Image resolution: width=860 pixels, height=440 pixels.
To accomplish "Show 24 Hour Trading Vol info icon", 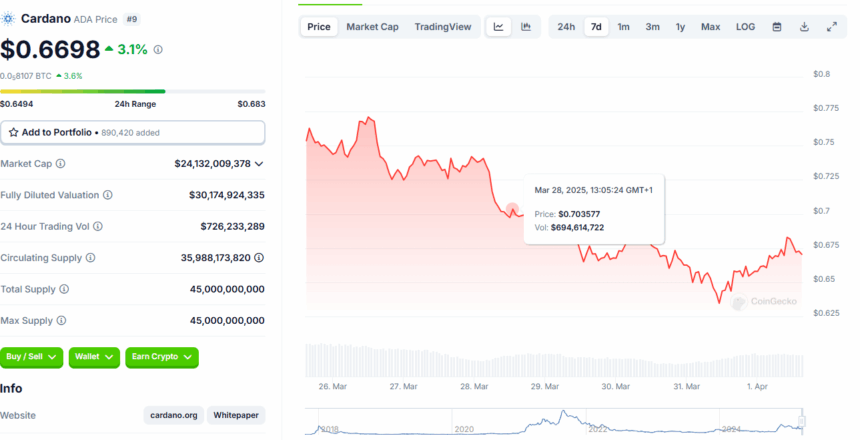I will (98, 226).
